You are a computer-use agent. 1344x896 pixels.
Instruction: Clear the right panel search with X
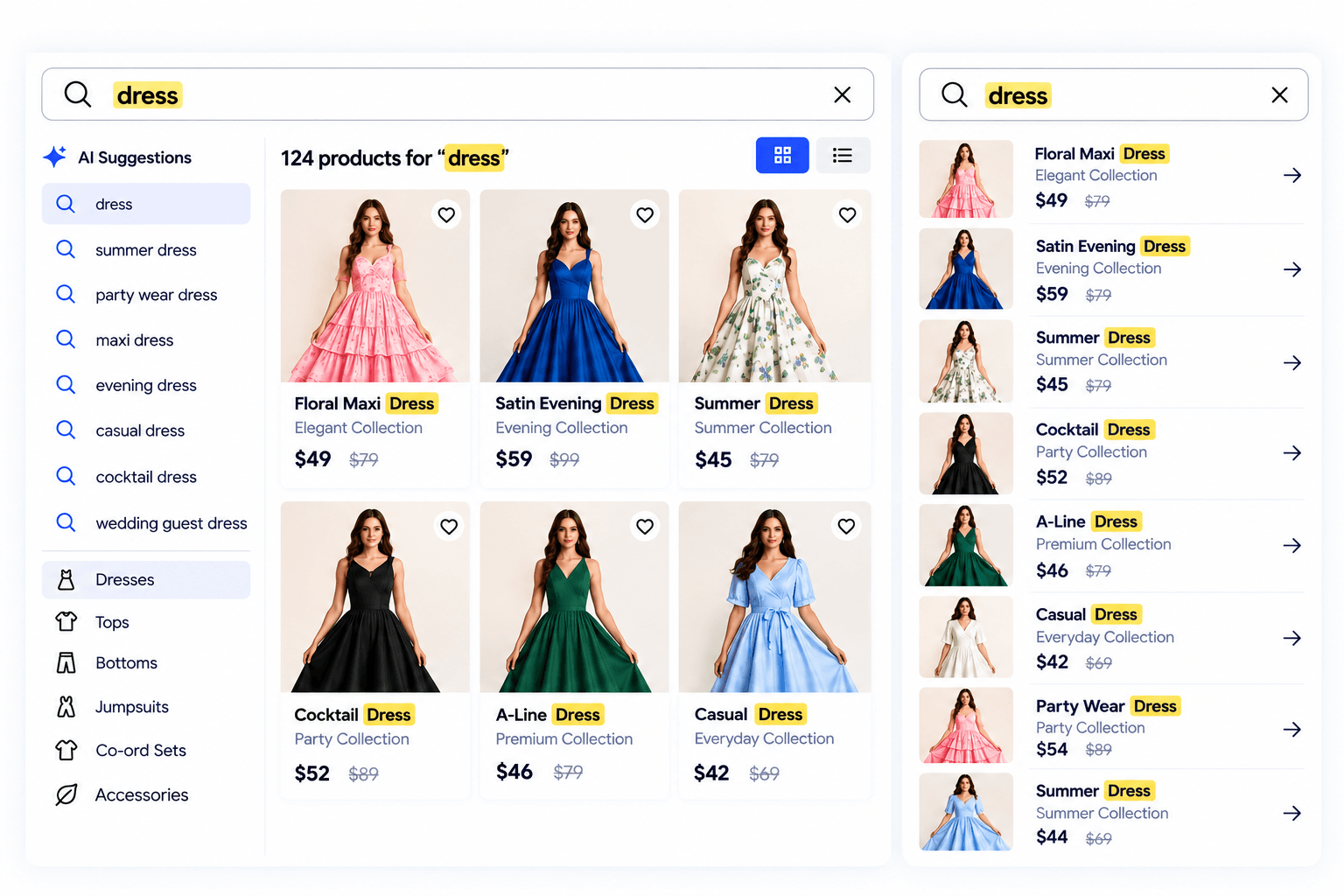[1279, 94]
